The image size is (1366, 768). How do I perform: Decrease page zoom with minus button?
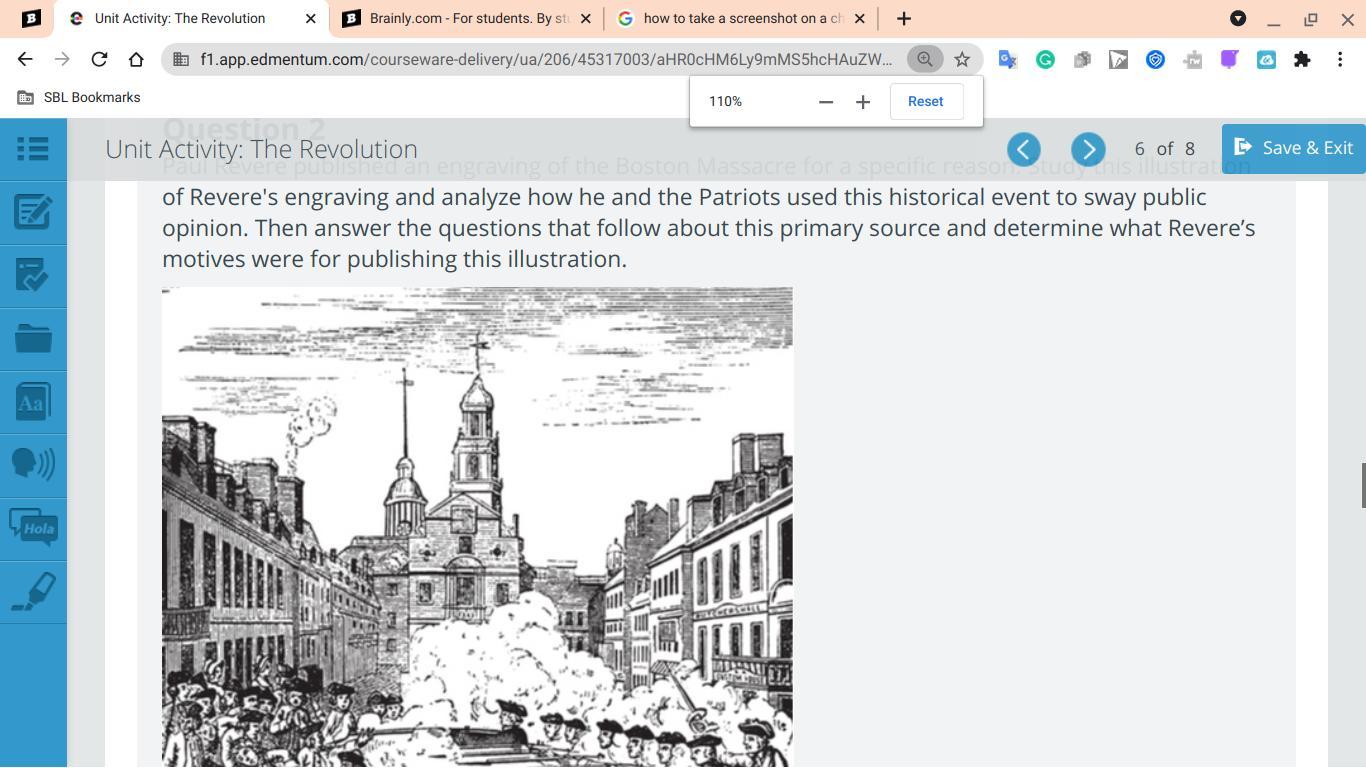(x=826, y=102)
